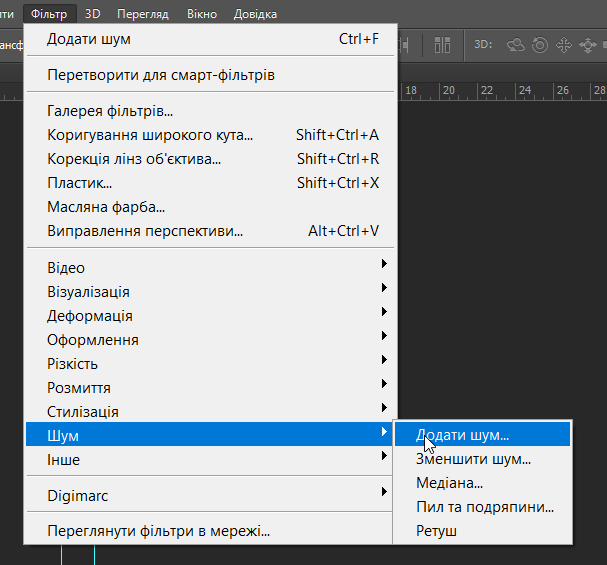Screen dimensions: 607x565
Task: Expand the Відео submenu arrow
Action: 384,268
